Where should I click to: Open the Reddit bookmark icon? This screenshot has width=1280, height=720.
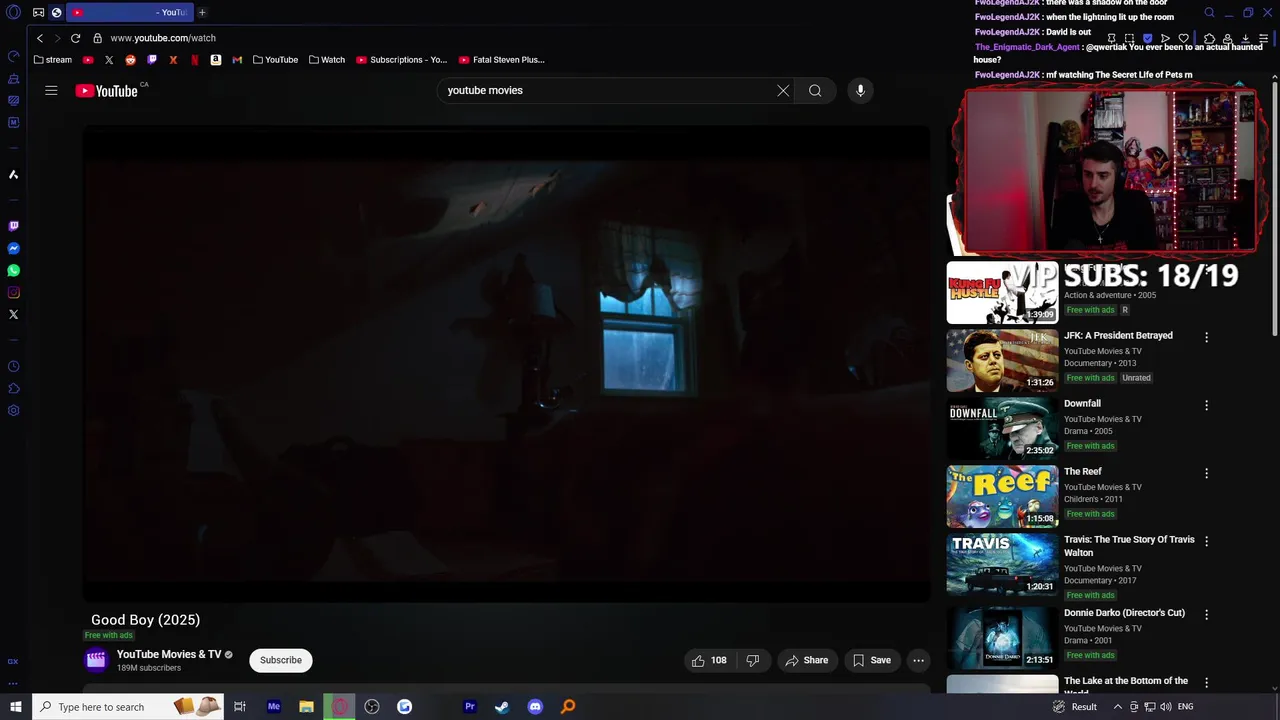[x=130, y=60]
